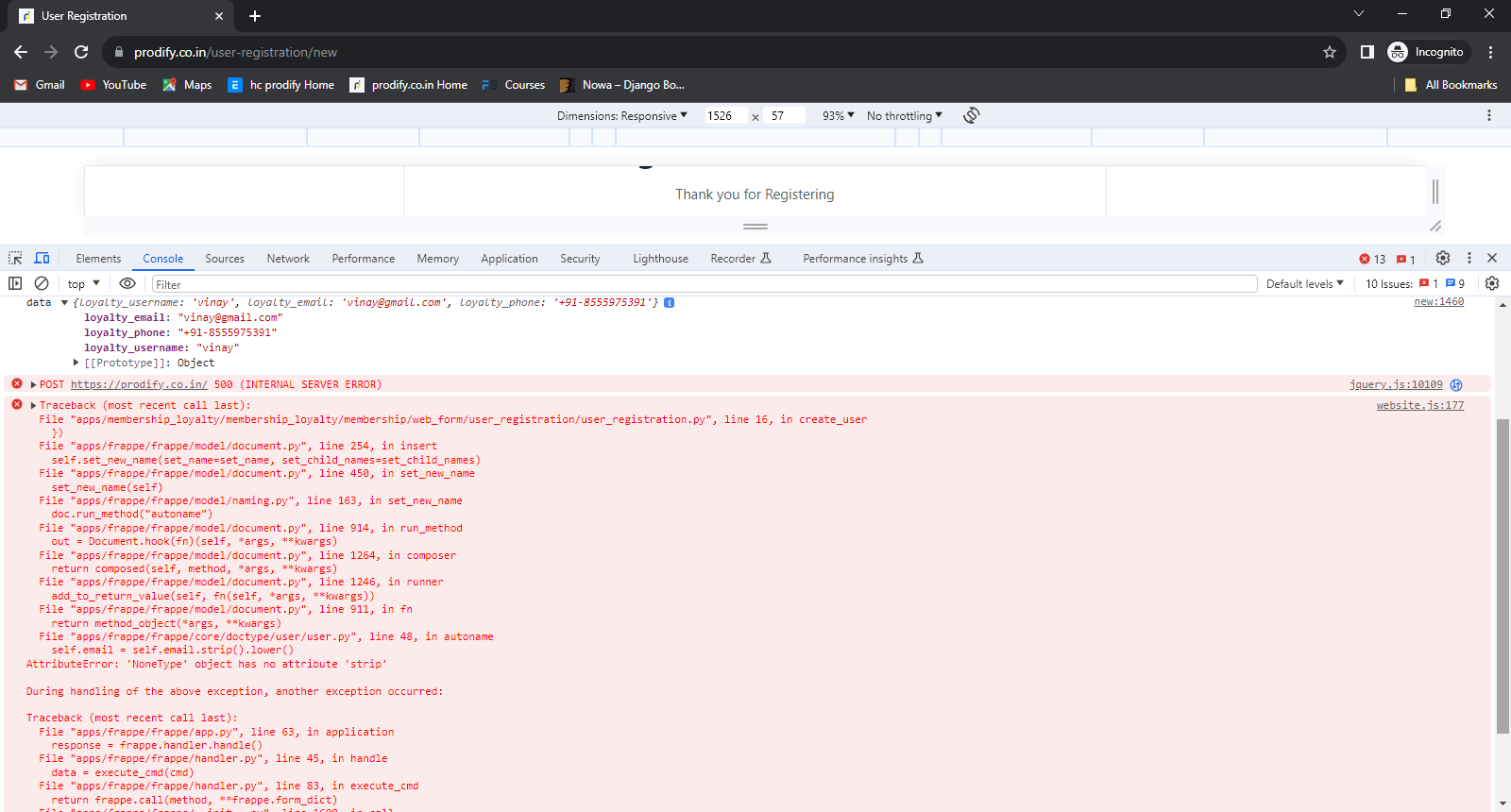This screenshot has width=1511, height=812.
Task: Open the Performance tab
Action: [x=364, y=259]
